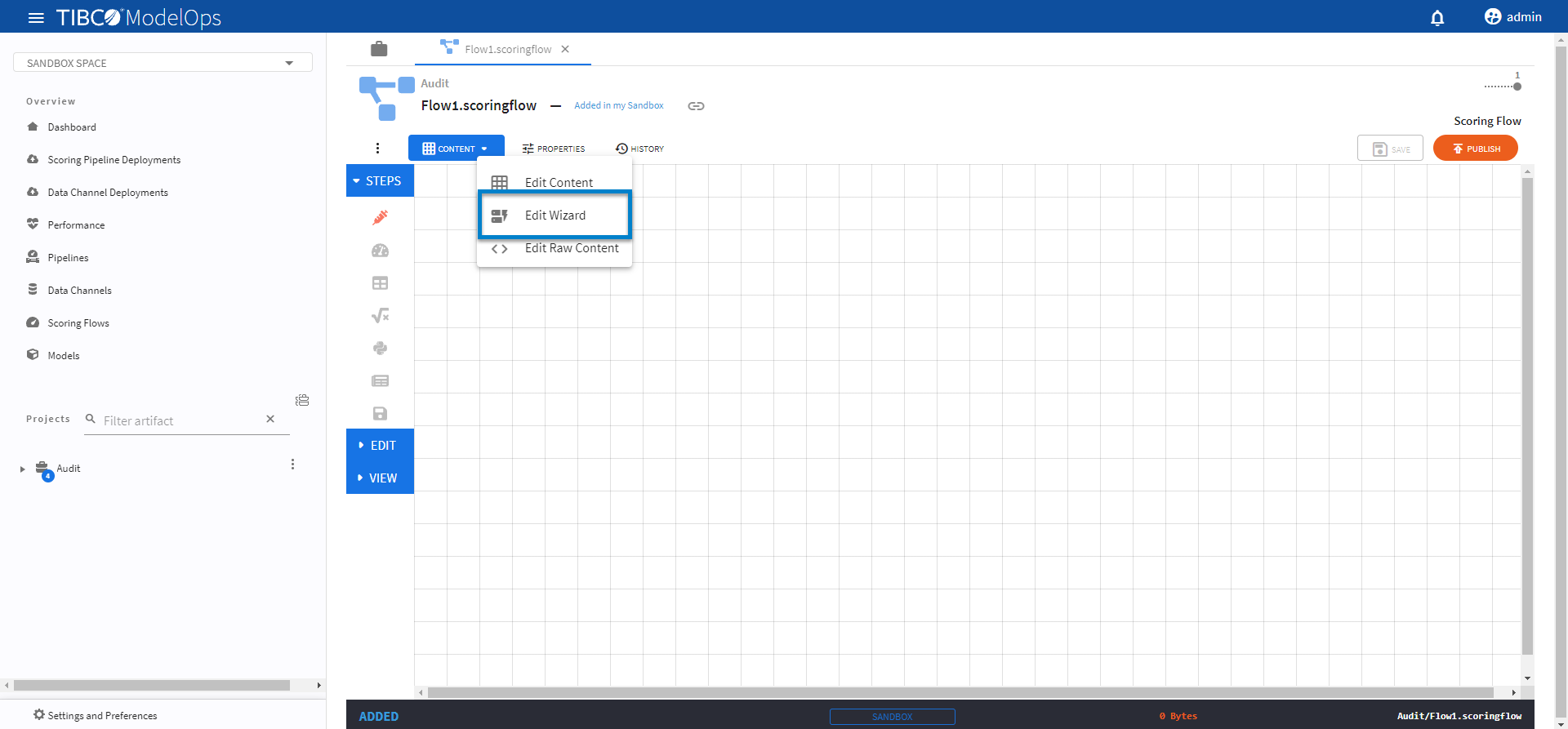
Task: Choose Edit Wizard from the menu
Action: click(555, 216)
